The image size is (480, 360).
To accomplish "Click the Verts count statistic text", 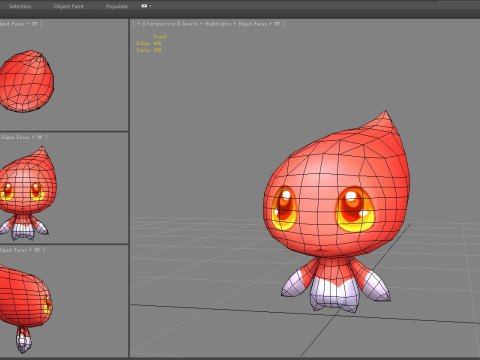I will (x=149, y=50).
